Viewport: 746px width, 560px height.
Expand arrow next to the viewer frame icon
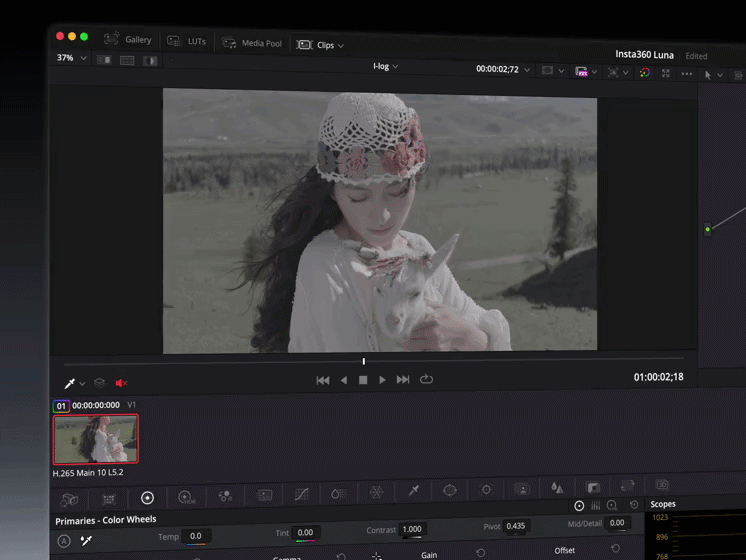point(561,71)
